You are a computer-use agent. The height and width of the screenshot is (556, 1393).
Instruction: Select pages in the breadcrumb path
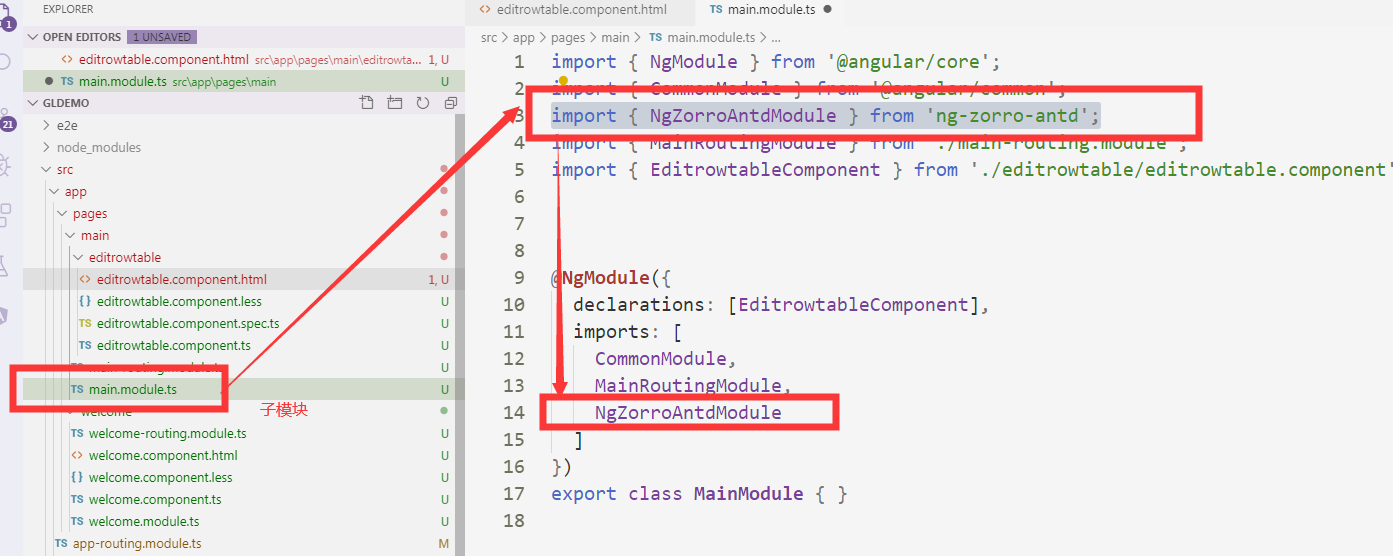tap(568, 37)
